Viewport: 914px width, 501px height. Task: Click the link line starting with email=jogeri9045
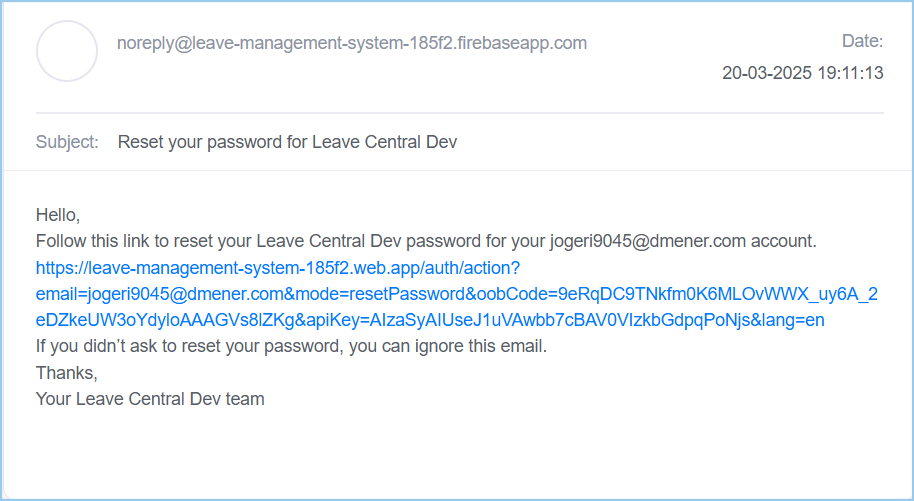coord(456,294)
